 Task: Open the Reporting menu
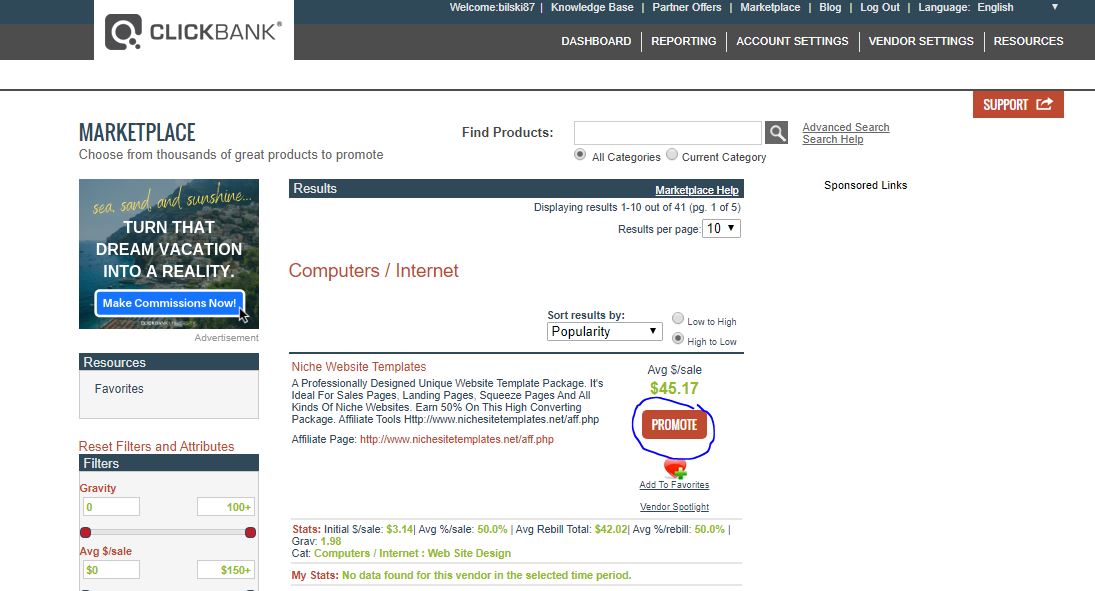[x=684, y=41]
